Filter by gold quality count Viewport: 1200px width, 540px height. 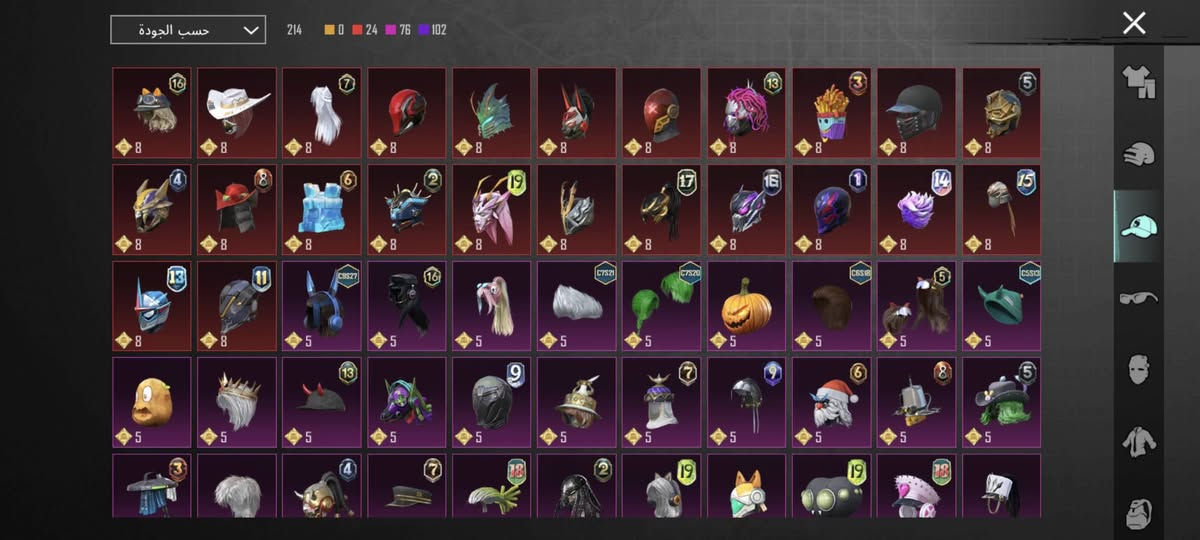tap(334, 30)
